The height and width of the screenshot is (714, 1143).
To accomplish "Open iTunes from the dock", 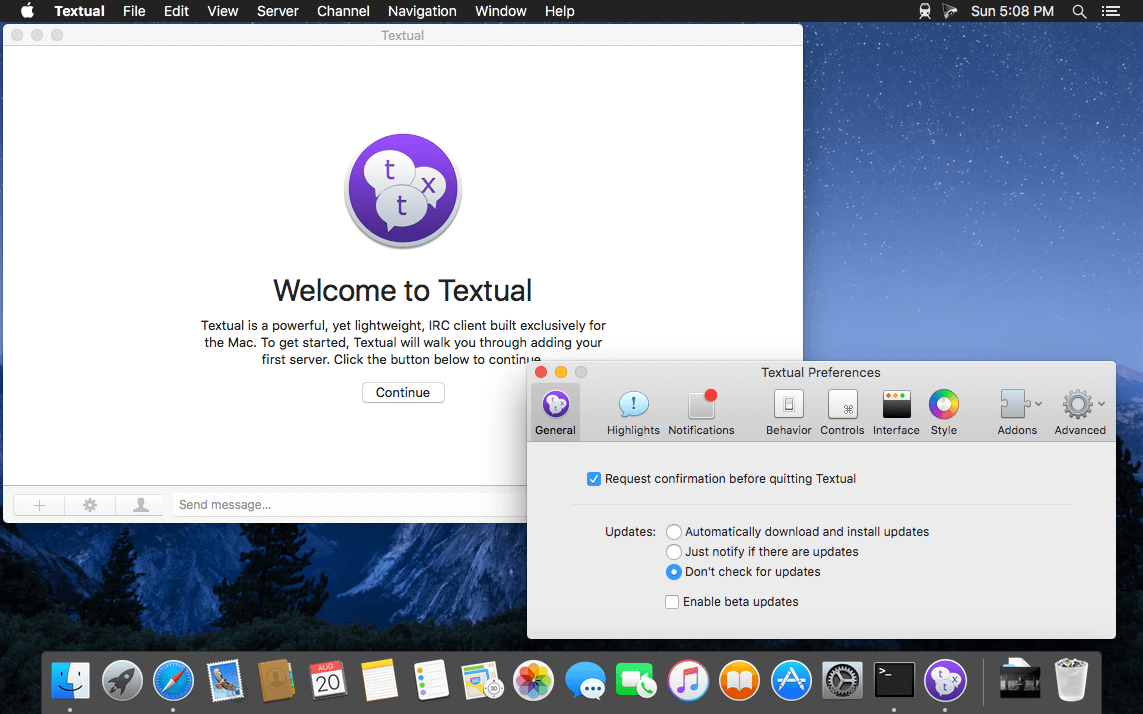I will 688,681.
